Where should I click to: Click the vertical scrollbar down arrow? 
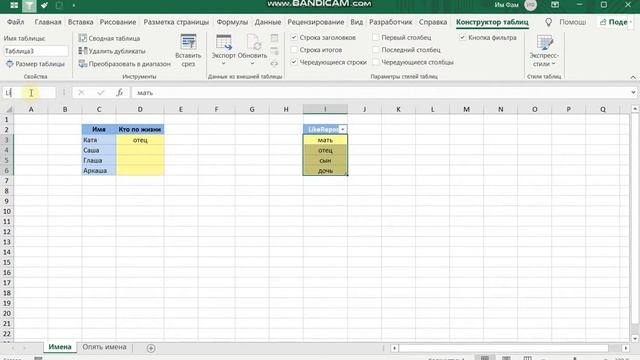pos(635,338)
